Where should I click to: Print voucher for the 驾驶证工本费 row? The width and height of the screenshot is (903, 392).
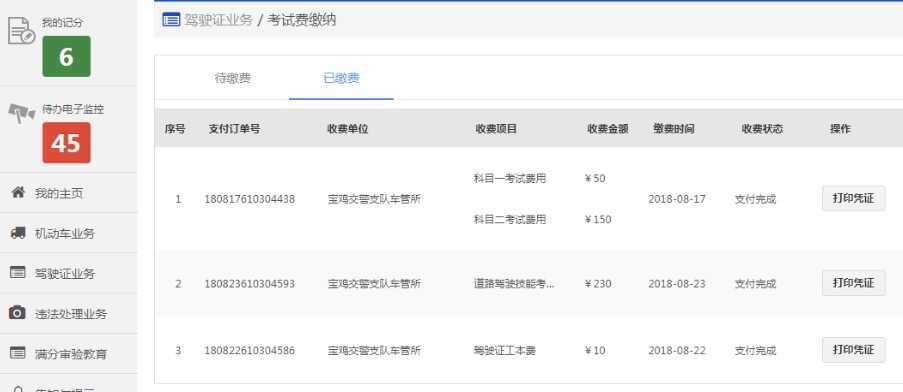[853, 350]
